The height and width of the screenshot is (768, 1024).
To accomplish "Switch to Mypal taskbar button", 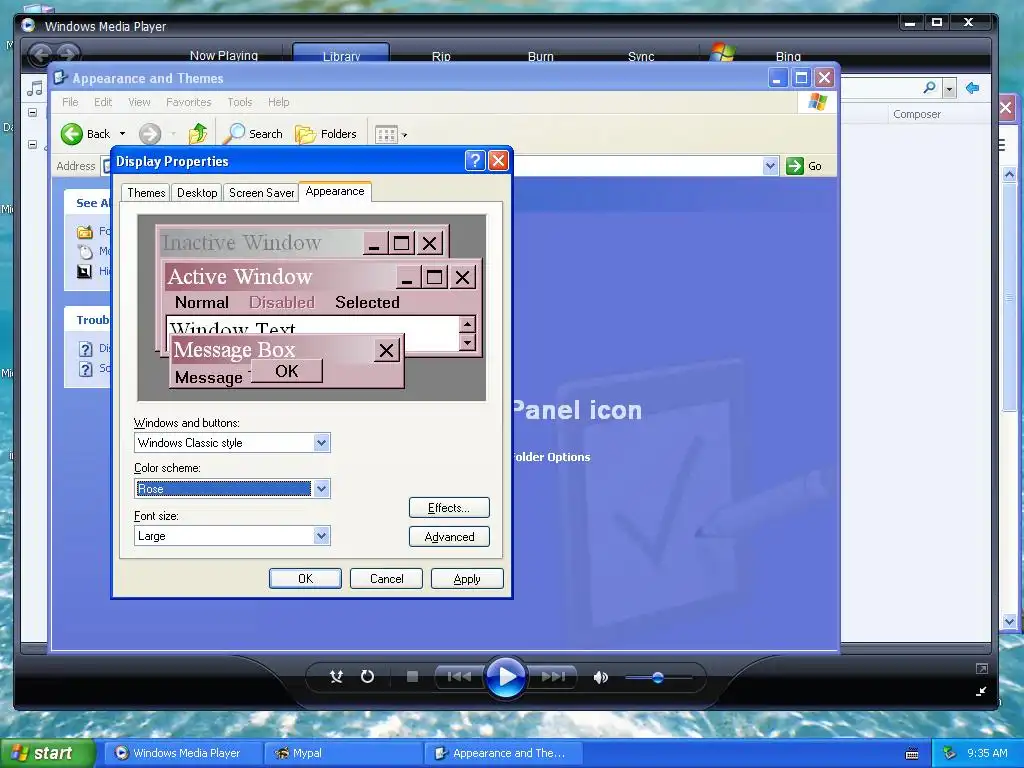I will [343, 753].
